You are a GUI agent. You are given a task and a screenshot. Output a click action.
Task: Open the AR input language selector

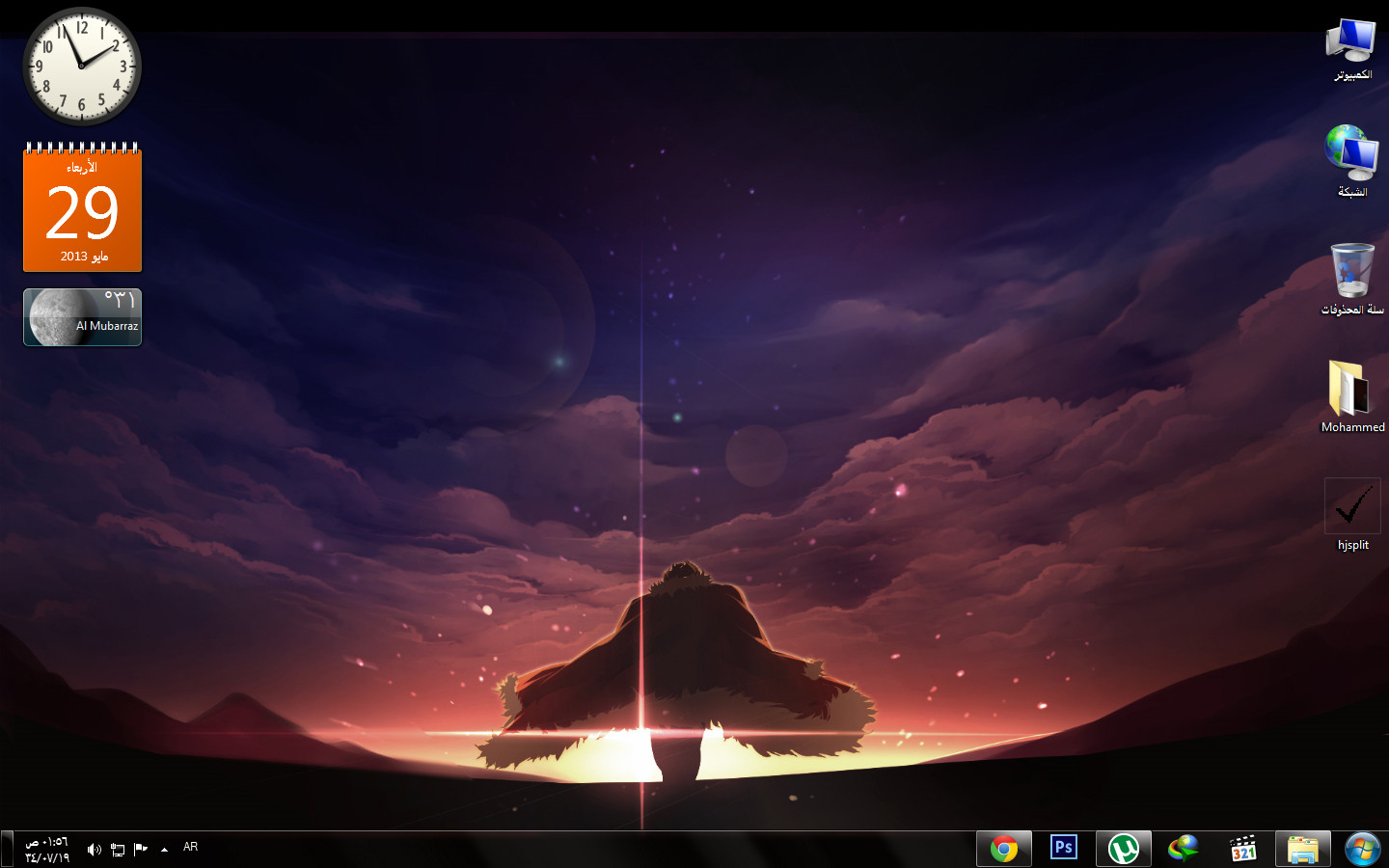(190, 847)
